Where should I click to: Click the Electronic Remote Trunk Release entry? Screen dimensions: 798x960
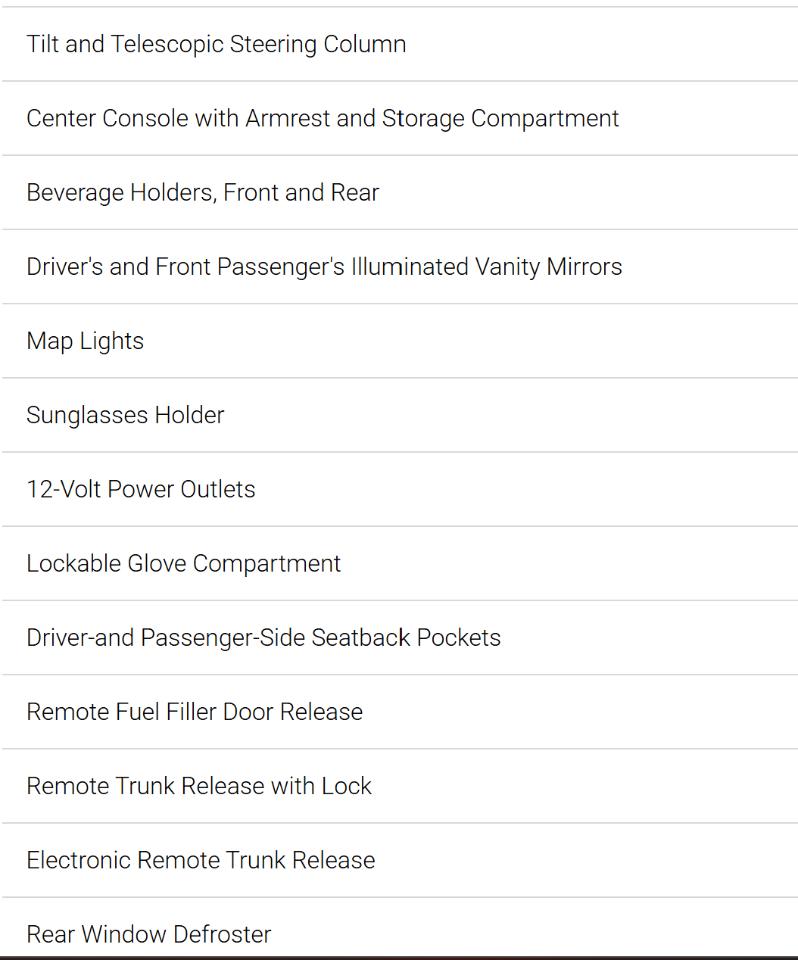[399, 860]
